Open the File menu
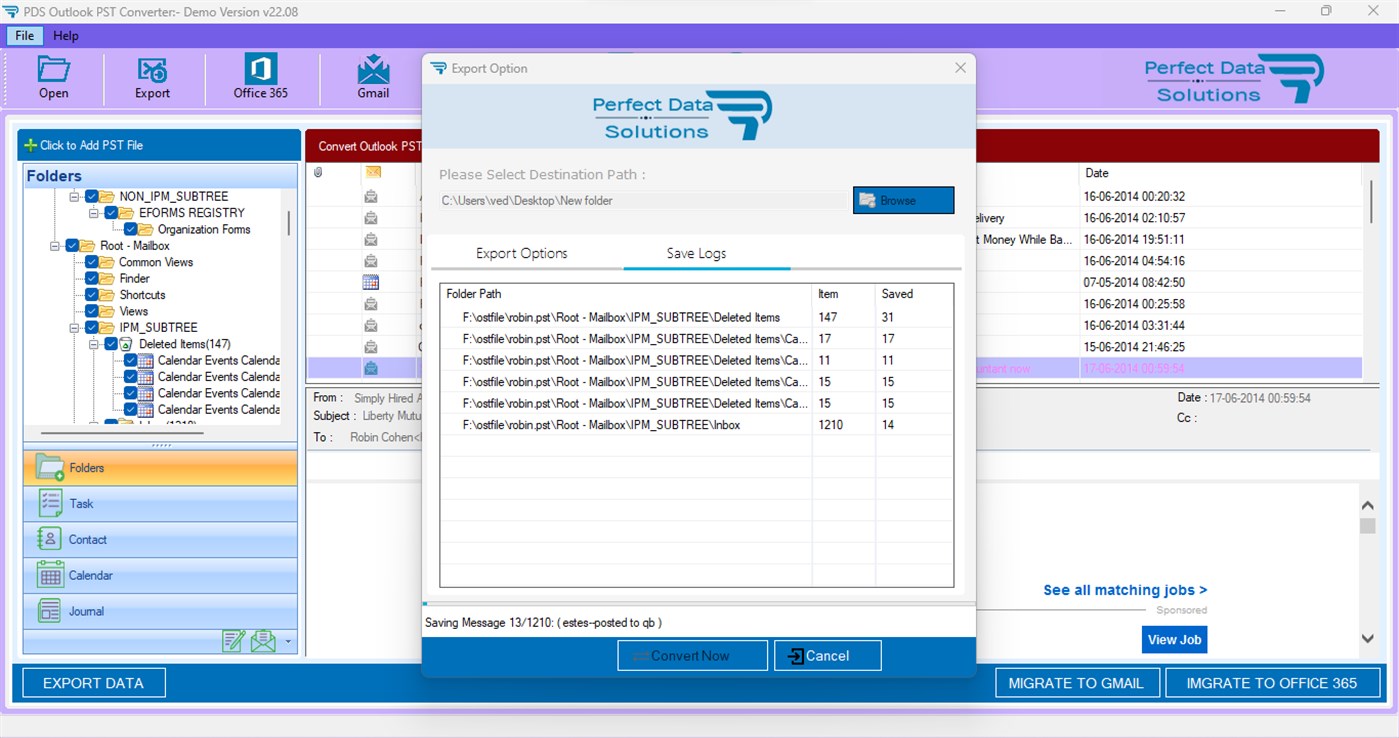 [23, 35]
